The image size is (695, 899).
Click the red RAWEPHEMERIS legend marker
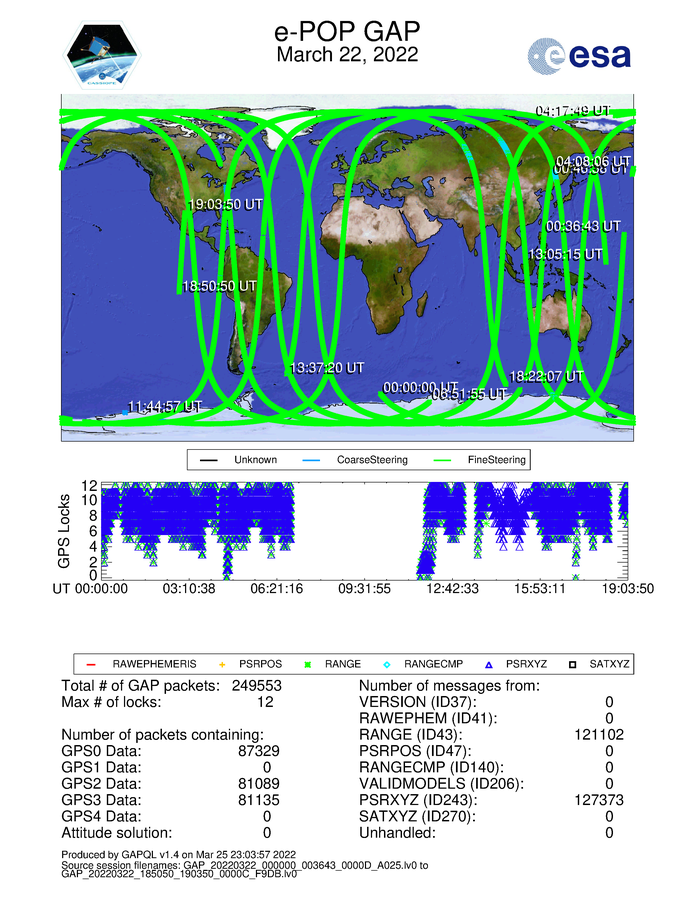90,663
